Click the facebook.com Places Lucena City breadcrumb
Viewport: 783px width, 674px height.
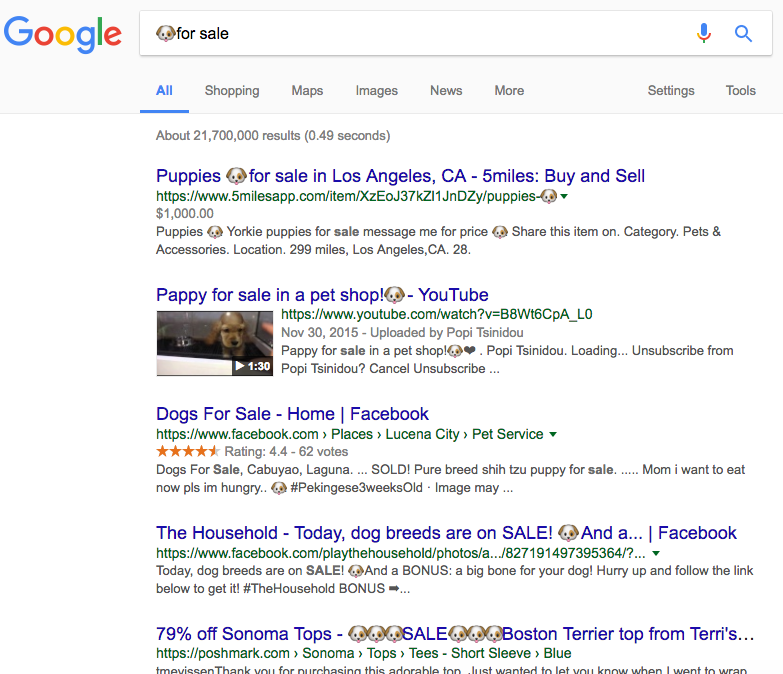pos(350,434)
